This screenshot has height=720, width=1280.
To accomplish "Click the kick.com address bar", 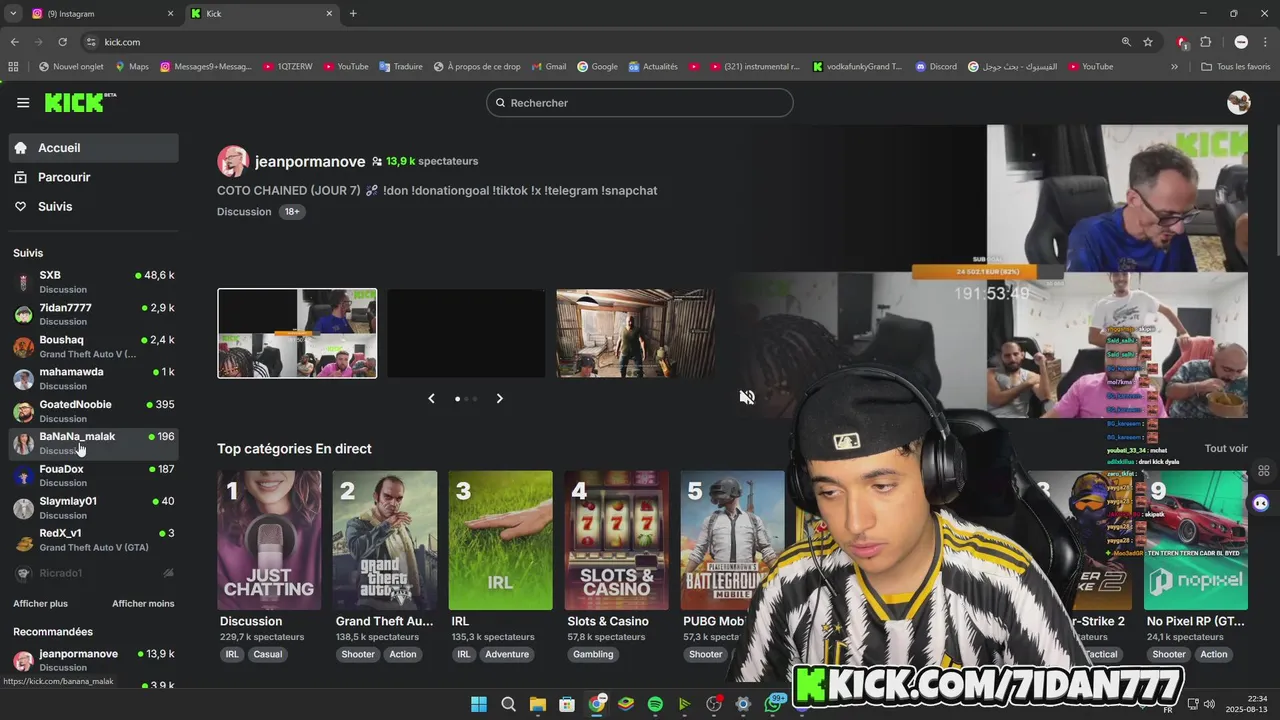I will point(600,42).
